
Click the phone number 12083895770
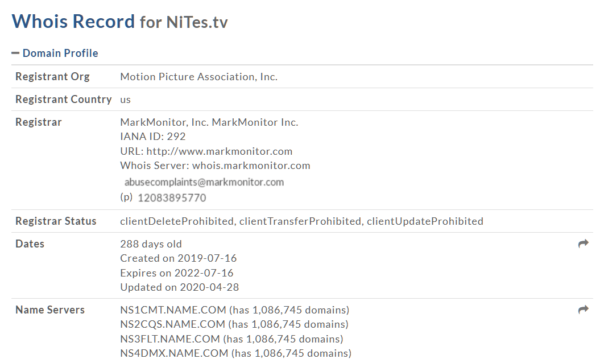[172, 198]
